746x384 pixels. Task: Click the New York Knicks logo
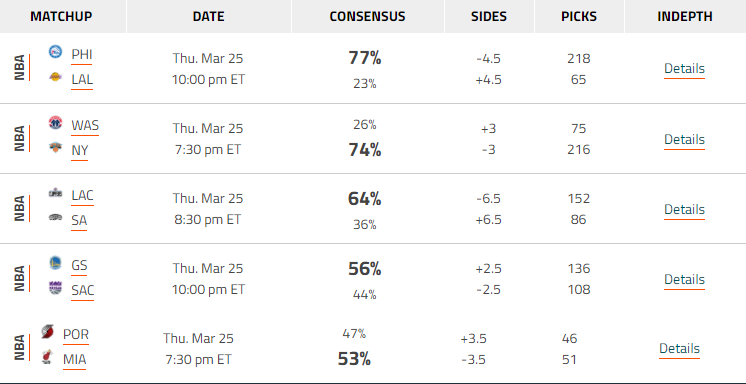point(56,148)
